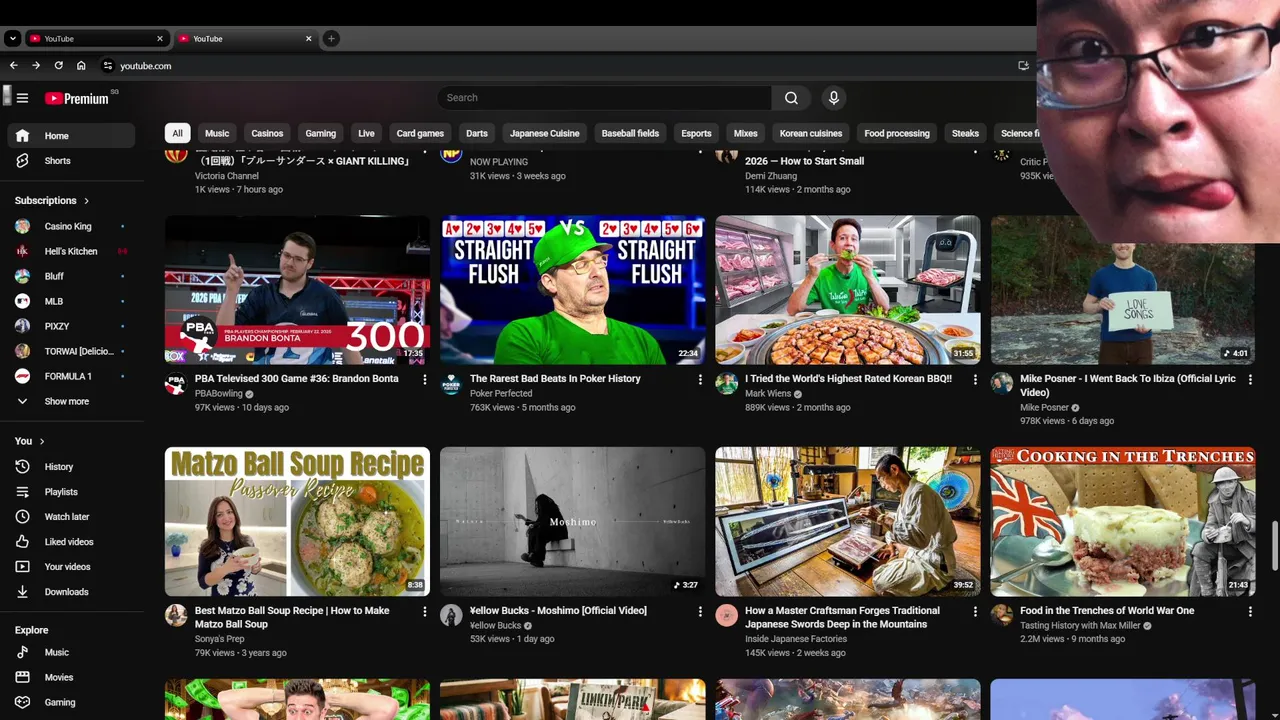Close the first YouTube tab
The image size is (1280, 720).
[159, 39]
